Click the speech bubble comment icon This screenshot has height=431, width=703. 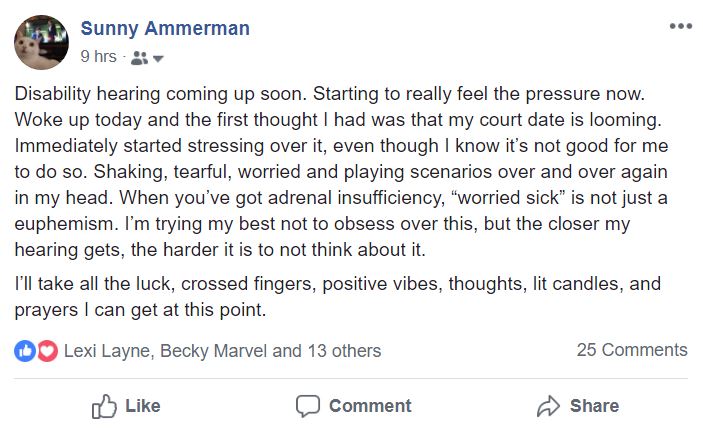coord(308,405)
